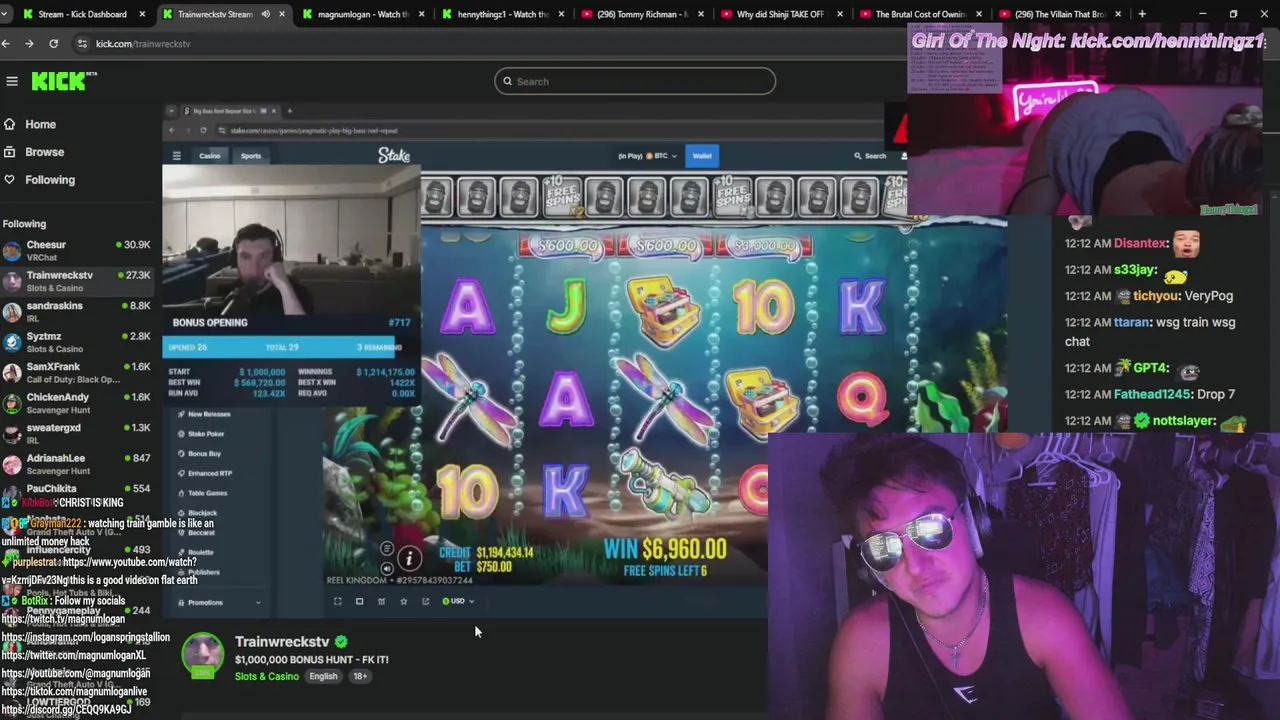Viewport: 1280px width, 720px height.
Task: Open Syztmz channel in Following list
Action: click(75, 342)
